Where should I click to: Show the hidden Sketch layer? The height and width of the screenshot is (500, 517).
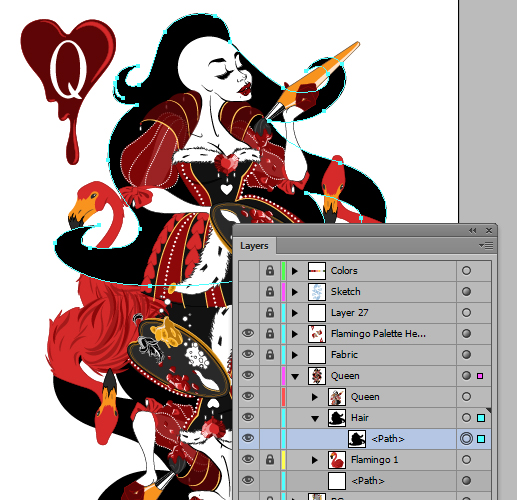[249, 292]
